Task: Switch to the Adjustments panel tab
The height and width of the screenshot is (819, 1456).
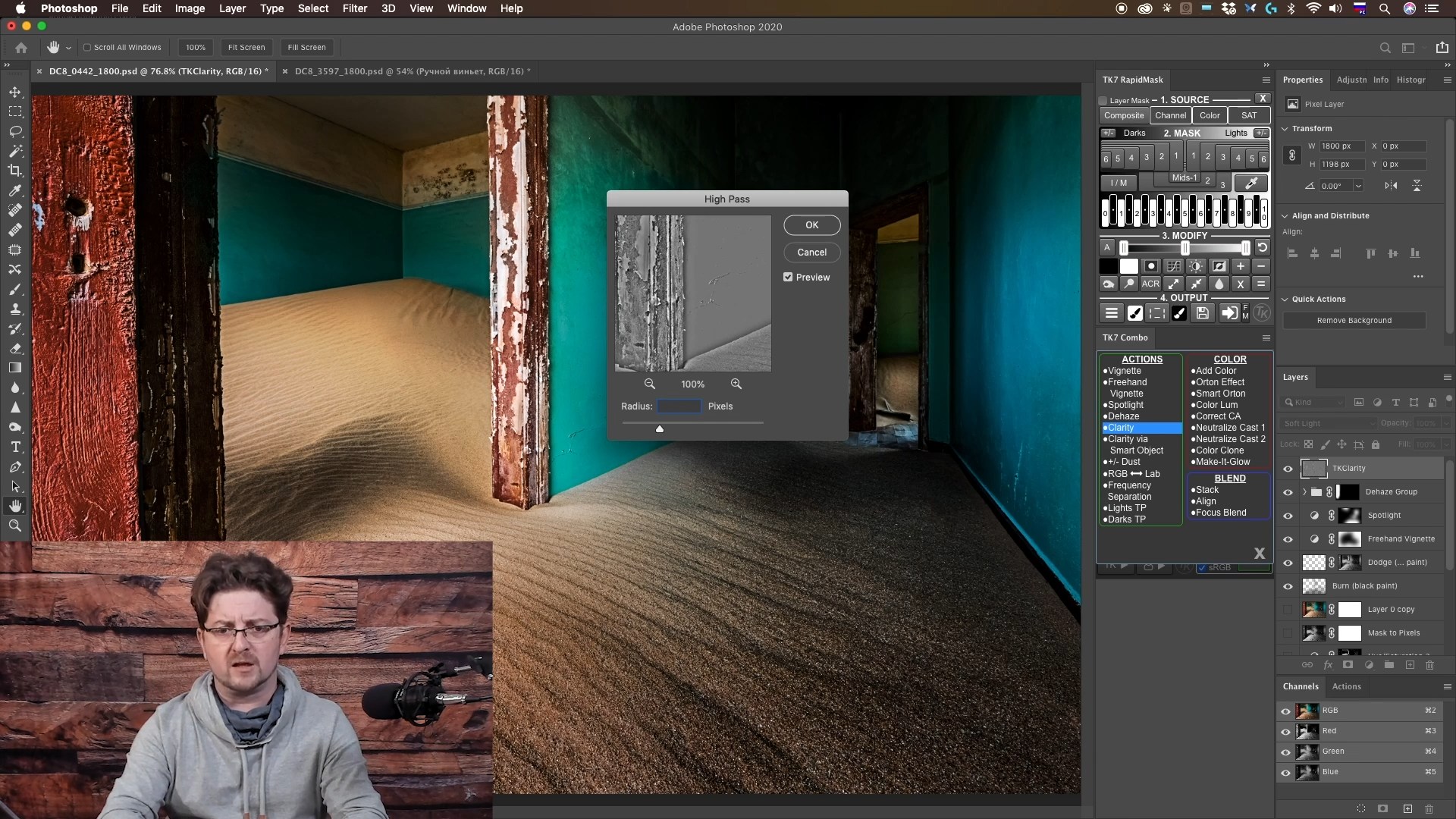Action: (x=1351, y=80)
